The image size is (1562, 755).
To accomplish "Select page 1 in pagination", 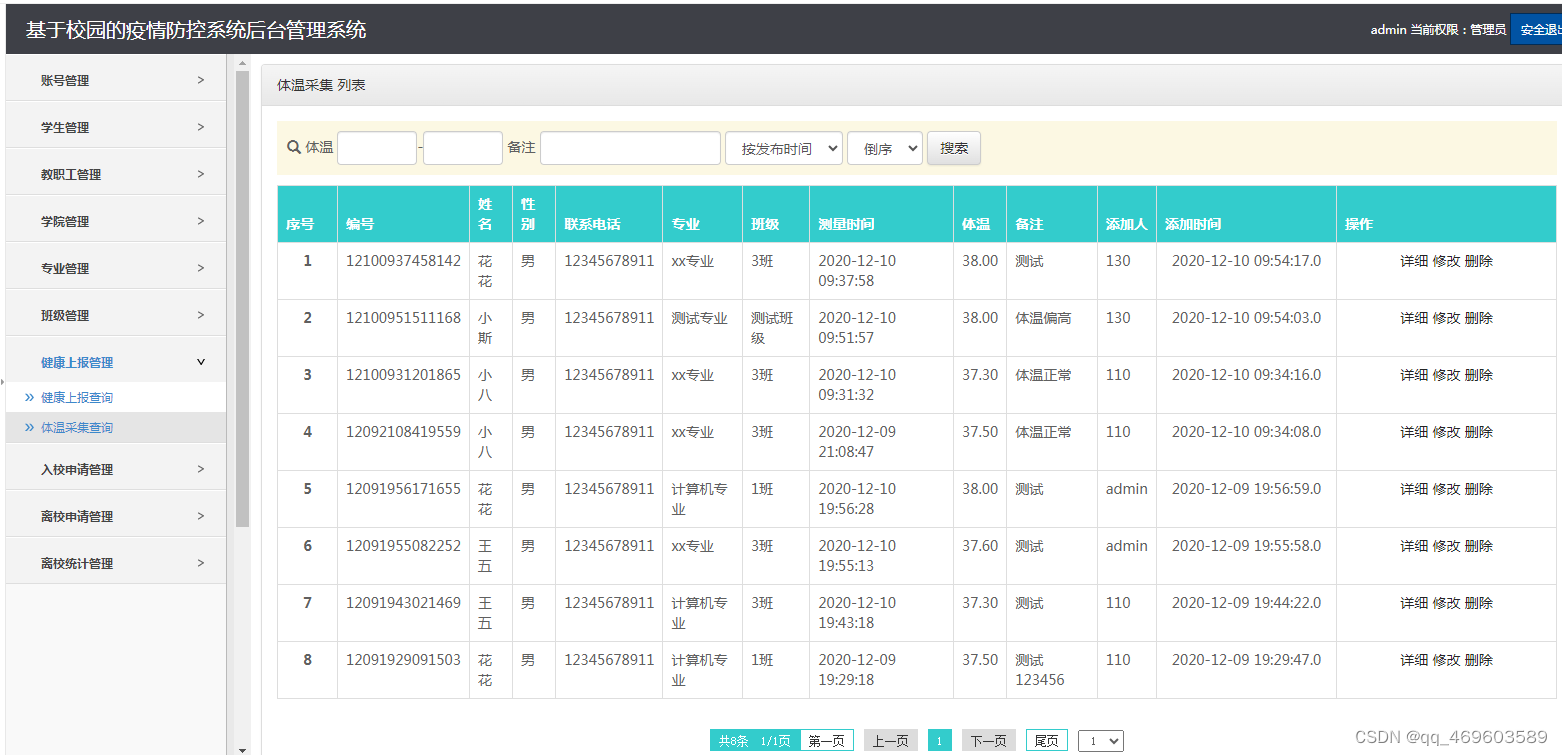I will 939,741.
